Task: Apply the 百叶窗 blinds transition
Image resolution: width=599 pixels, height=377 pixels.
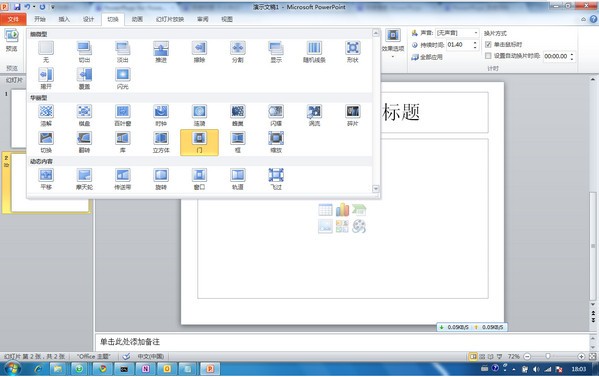Action: click(x=123, y=115)
